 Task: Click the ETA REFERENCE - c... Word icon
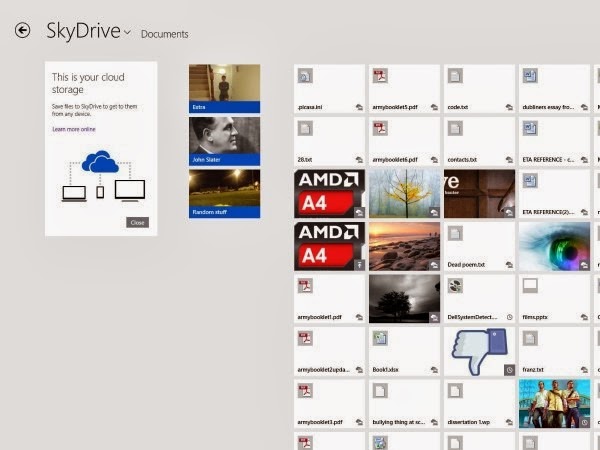pyautogui.click(x=530, y=128)
